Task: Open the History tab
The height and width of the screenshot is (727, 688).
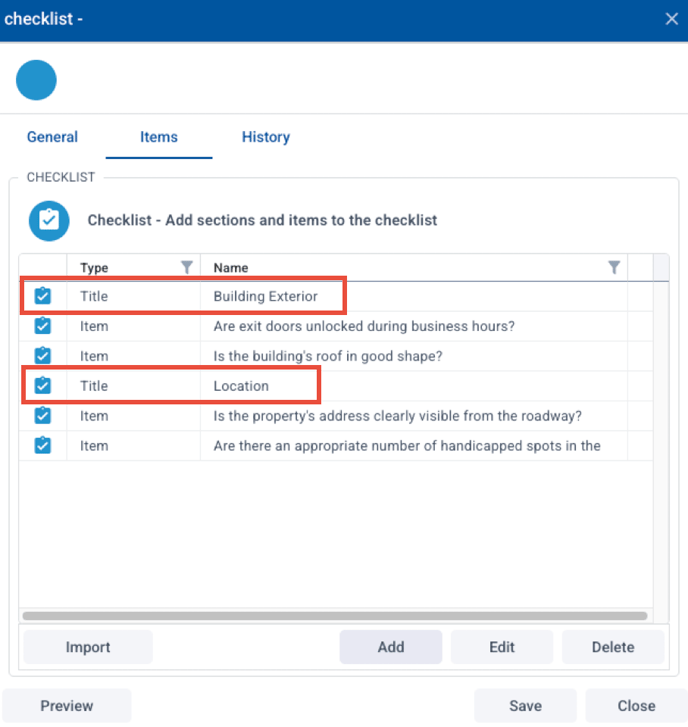Action: [266, 137]
